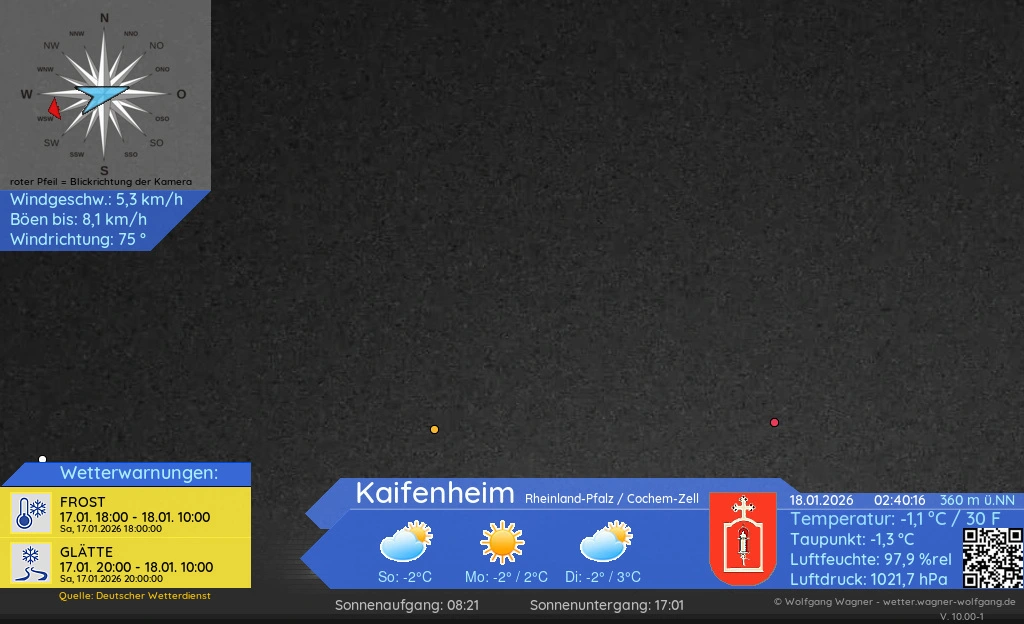Open the wetter.wagner-wolfgang.de copyright link
This screenshot has height=624, width=1024.
894,602
